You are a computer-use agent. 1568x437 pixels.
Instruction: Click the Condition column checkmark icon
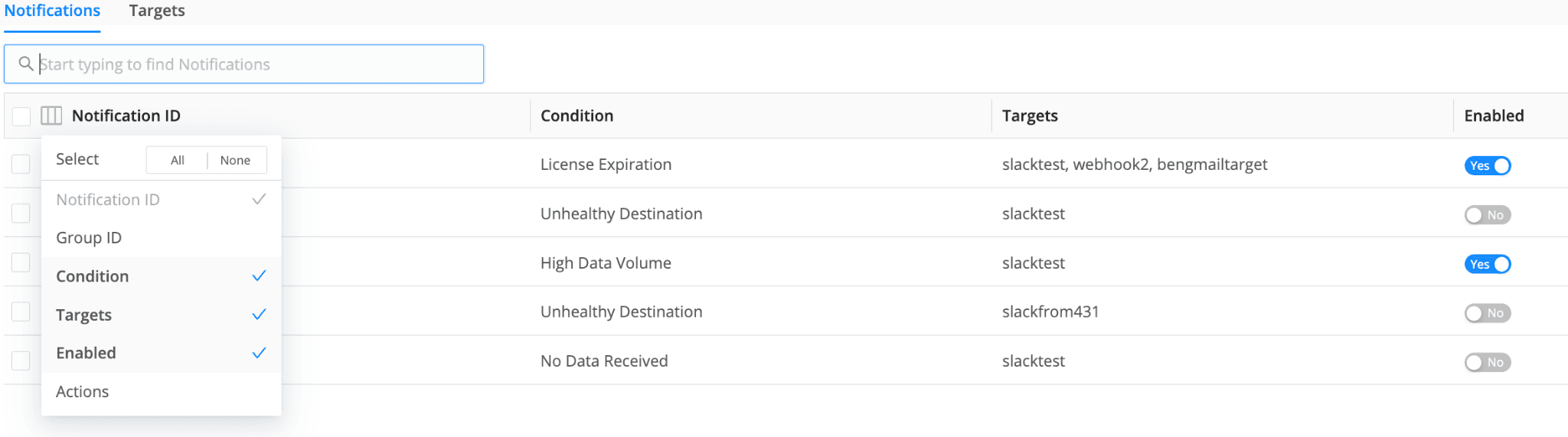pos(259,276)
